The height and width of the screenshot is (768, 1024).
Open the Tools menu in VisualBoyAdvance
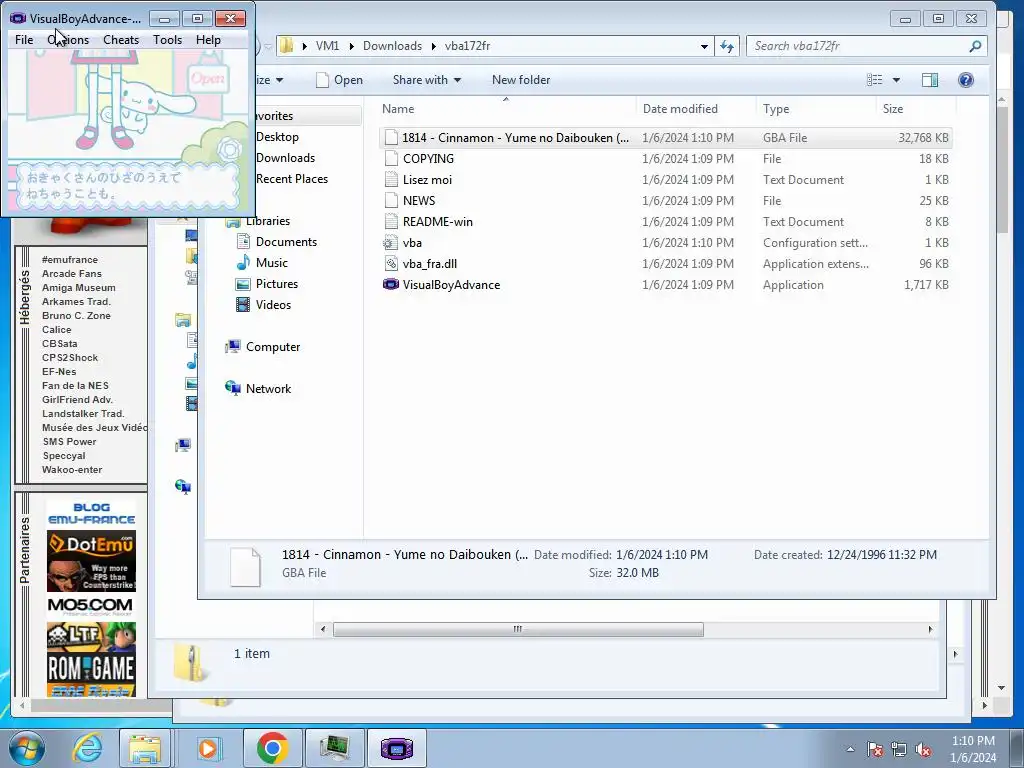(x=167, y=40)
